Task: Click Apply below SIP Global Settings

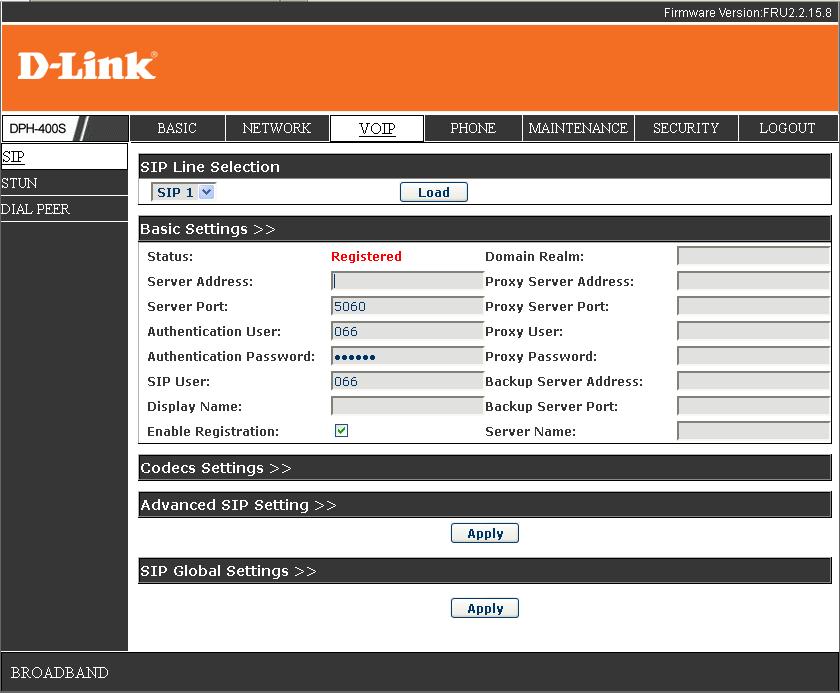Action: click(485, 608)
